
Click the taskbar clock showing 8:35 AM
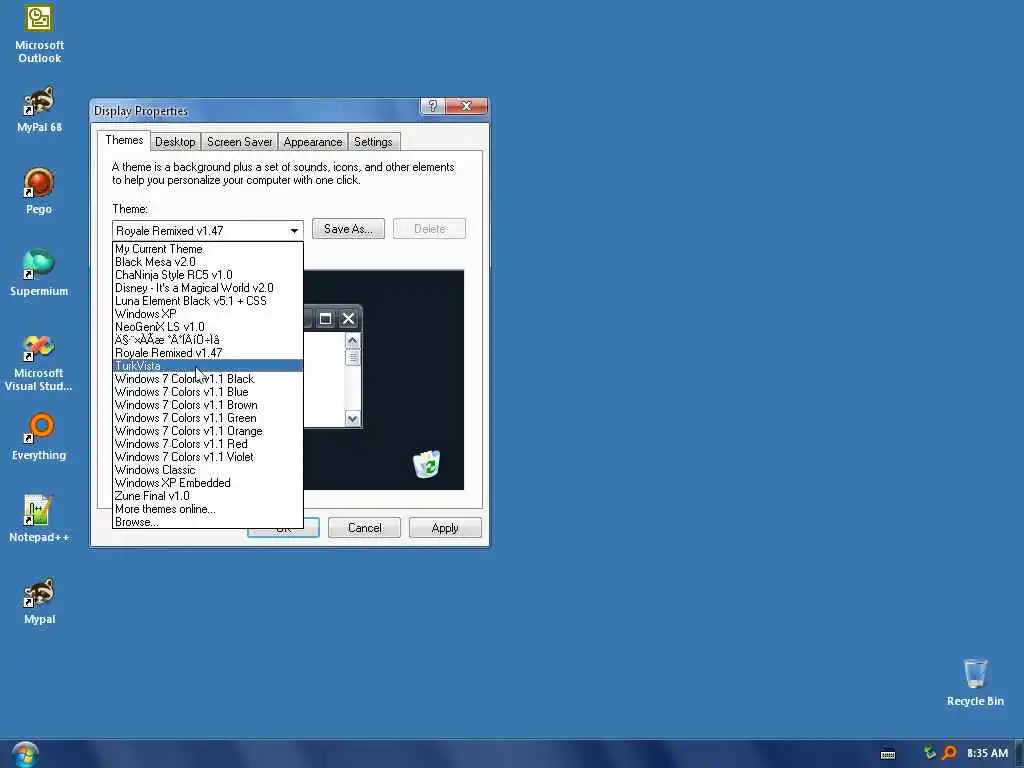click(x=987, y=753)
